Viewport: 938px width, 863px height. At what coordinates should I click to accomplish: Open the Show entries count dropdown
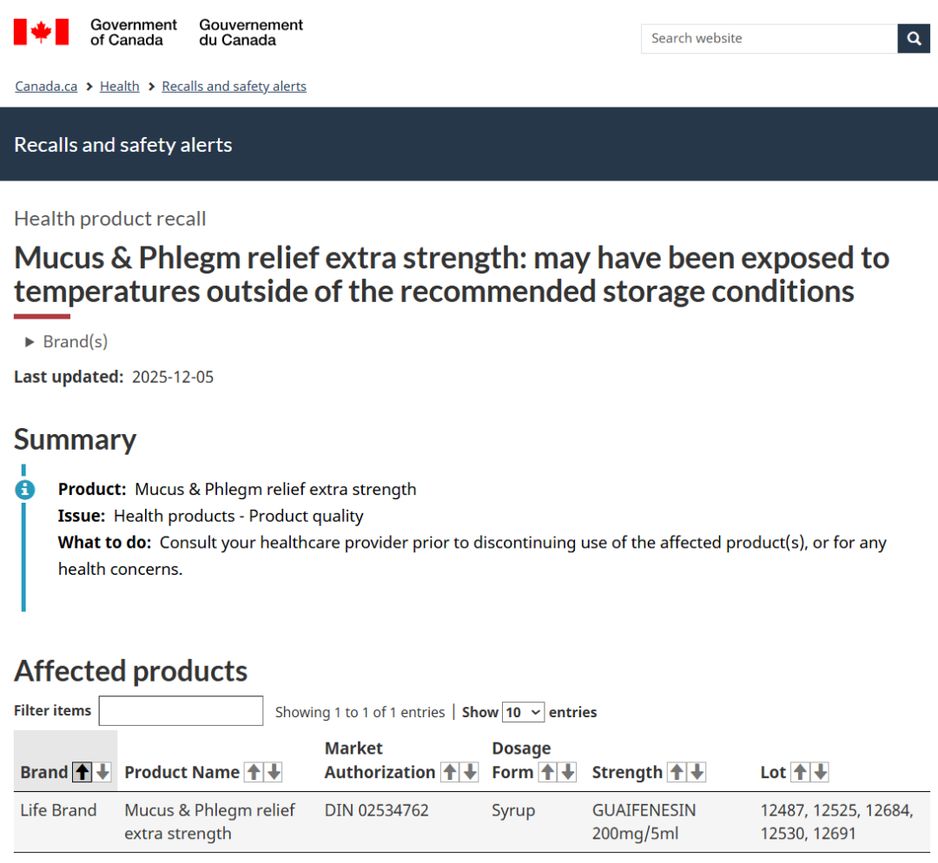(x=523, y=712)
